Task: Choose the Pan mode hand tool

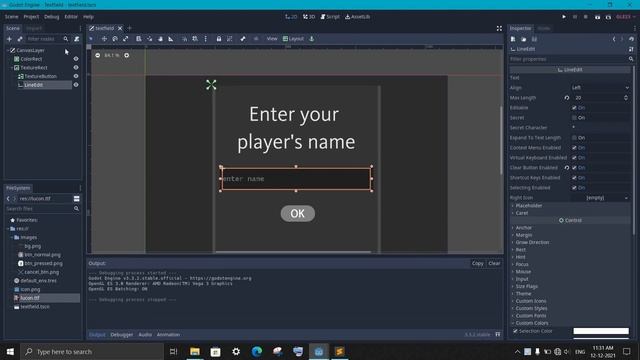Action: coord(160,39)
